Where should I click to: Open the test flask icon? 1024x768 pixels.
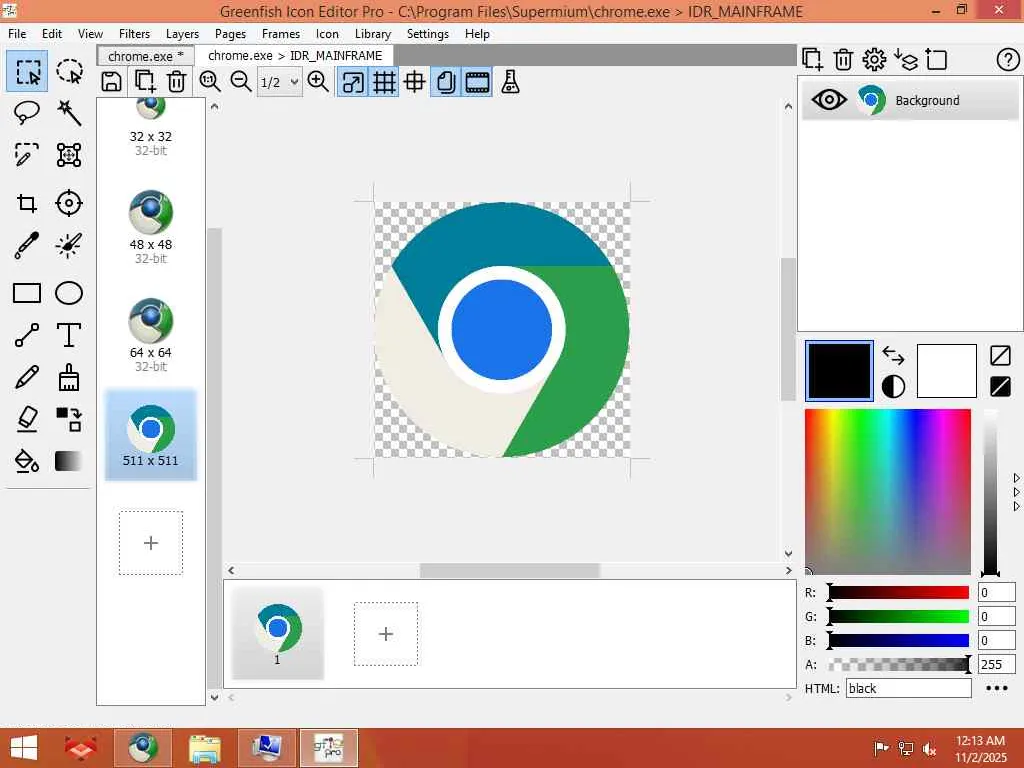pos(510,82)
